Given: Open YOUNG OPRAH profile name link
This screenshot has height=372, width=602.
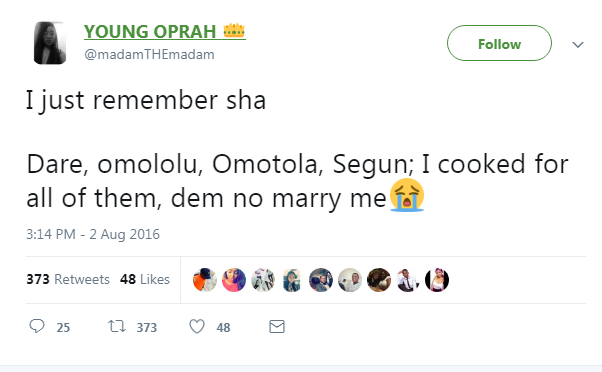Looking at the screenshot, I should 150,31.
